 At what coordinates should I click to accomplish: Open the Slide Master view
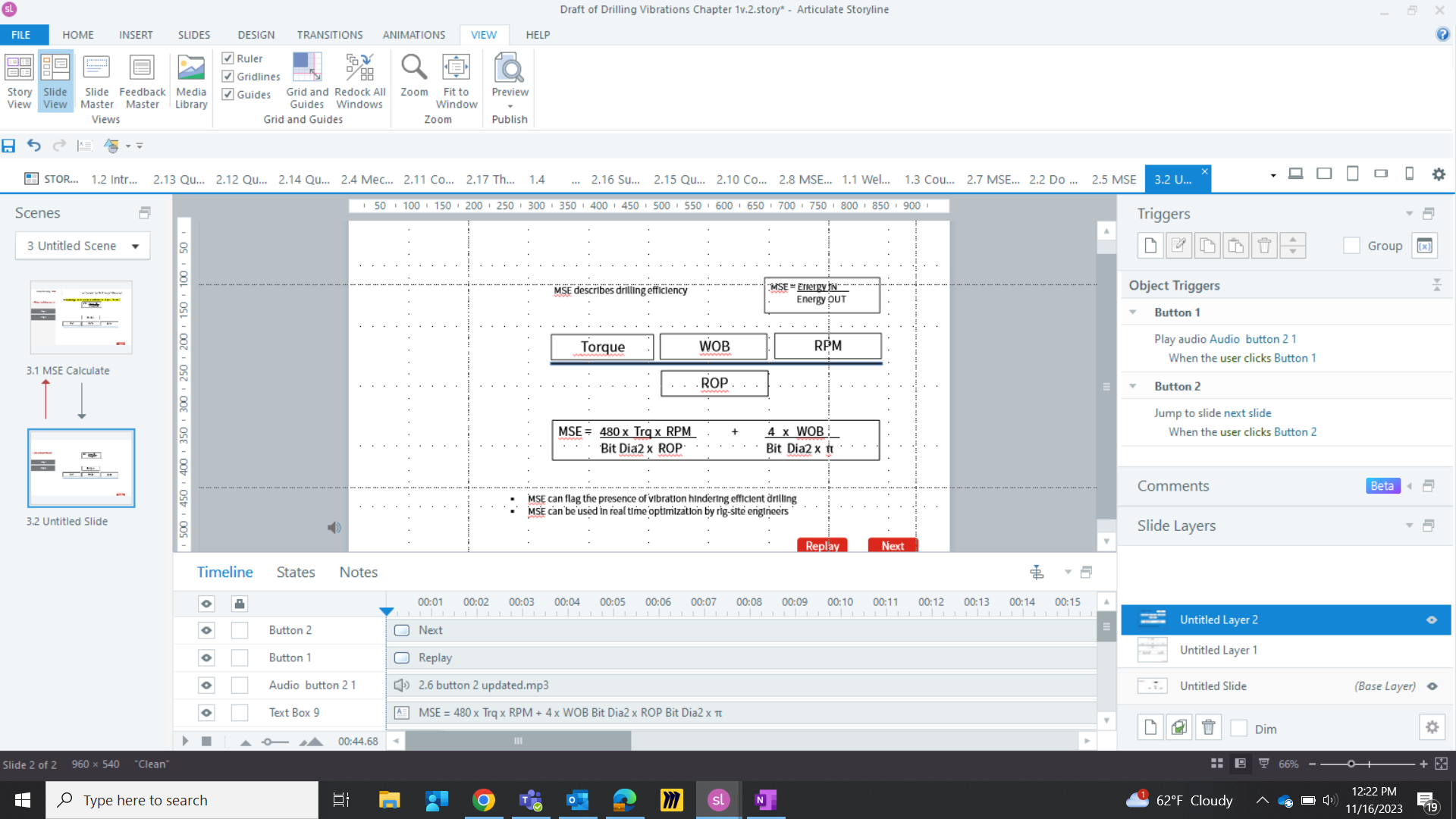click(96, 80)
